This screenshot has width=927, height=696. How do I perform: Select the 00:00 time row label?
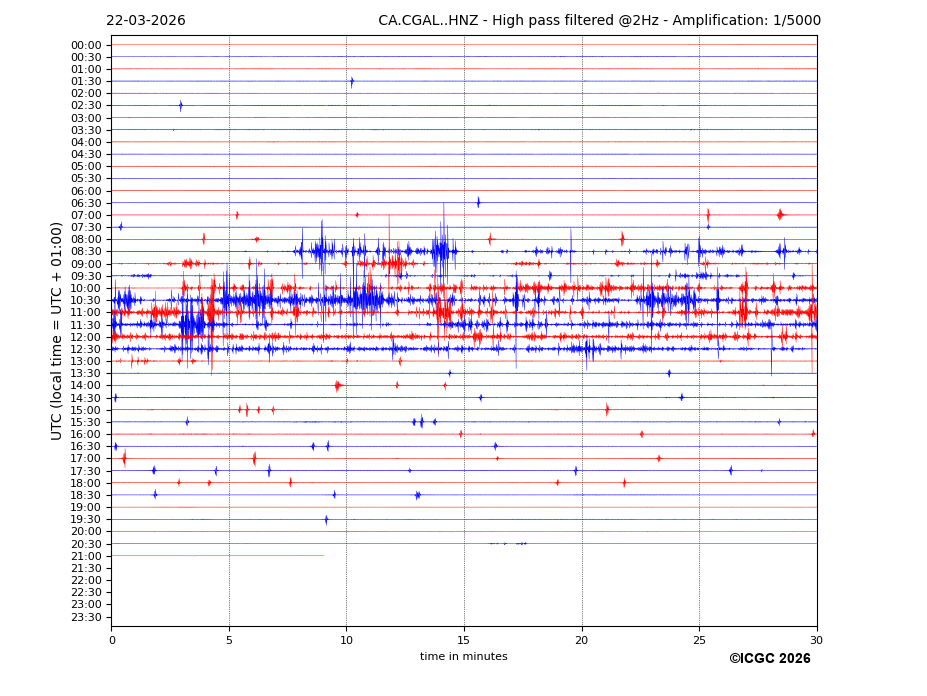86,45
